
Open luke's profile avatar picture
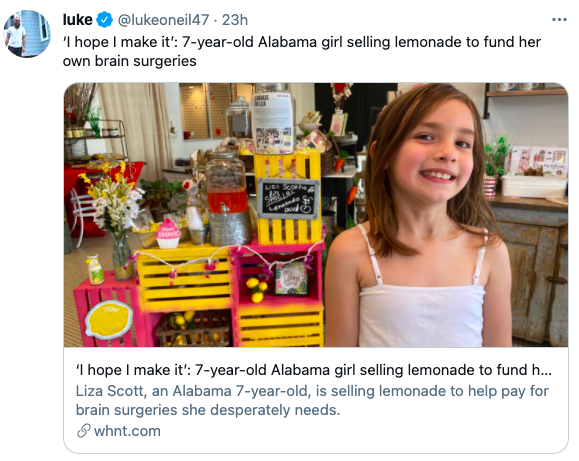(27, 34)
